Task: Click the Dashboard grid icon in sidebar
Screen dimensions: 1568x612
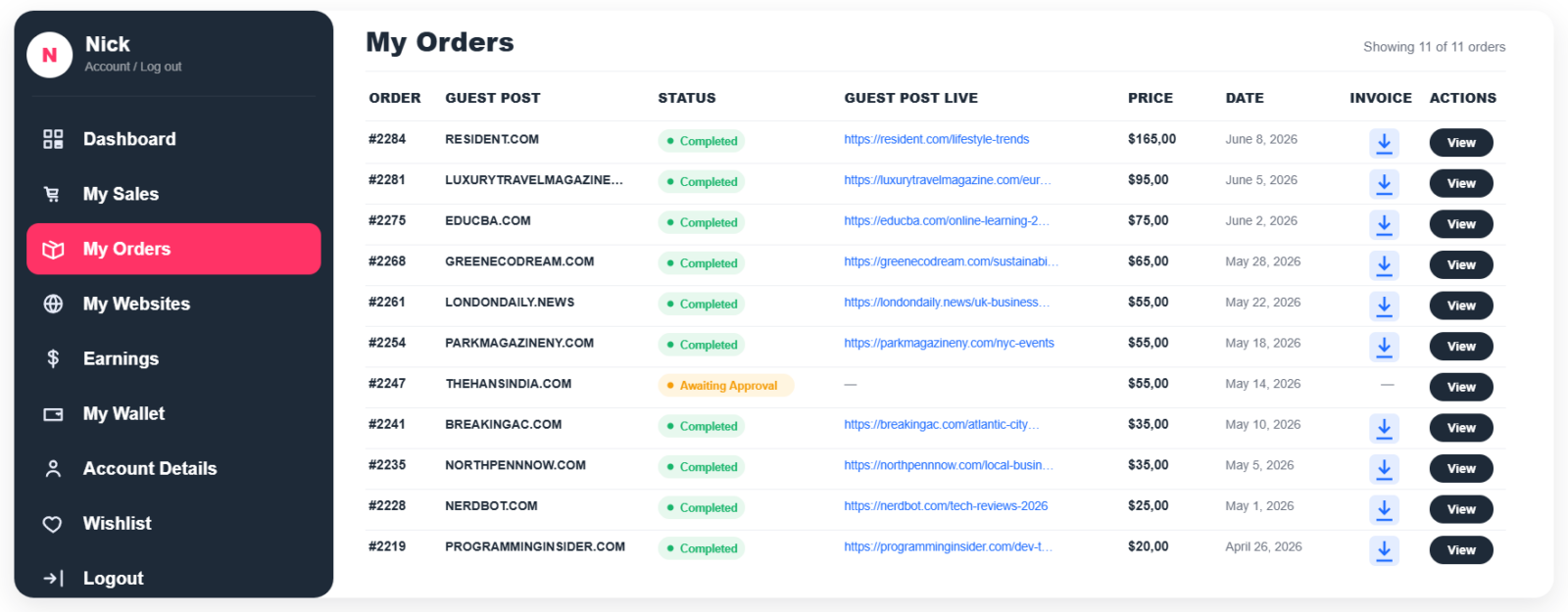Action: [x=53, y=139]
